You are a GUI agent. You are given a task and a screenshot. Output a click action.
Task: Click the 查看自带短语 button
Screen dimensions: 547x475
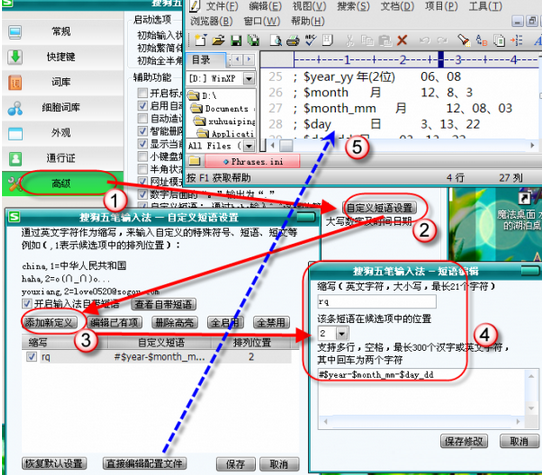pyautogui.click(x=163, y=304)
